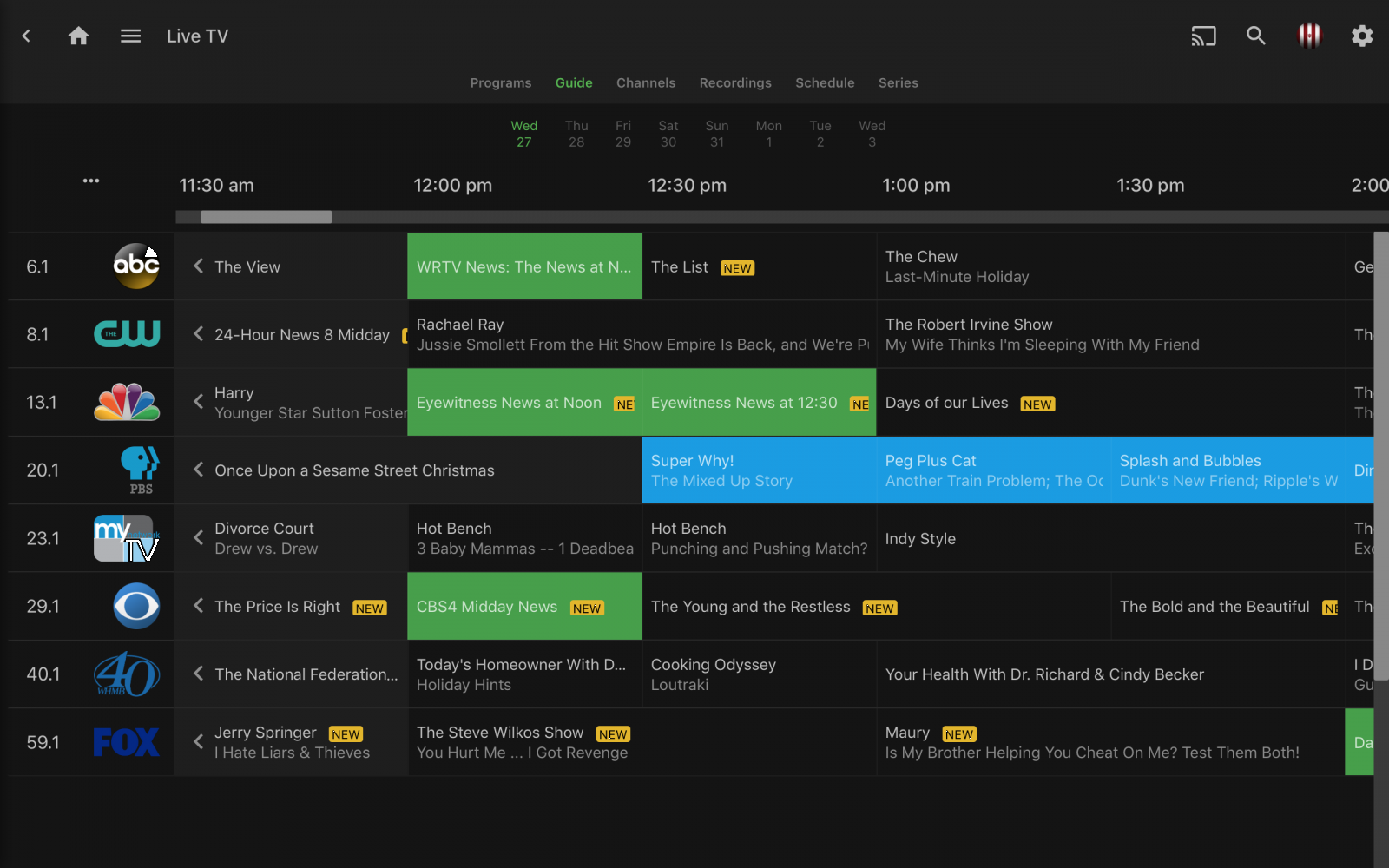Open the settings gear
1389x868 pixels.
coord(1362,36)
